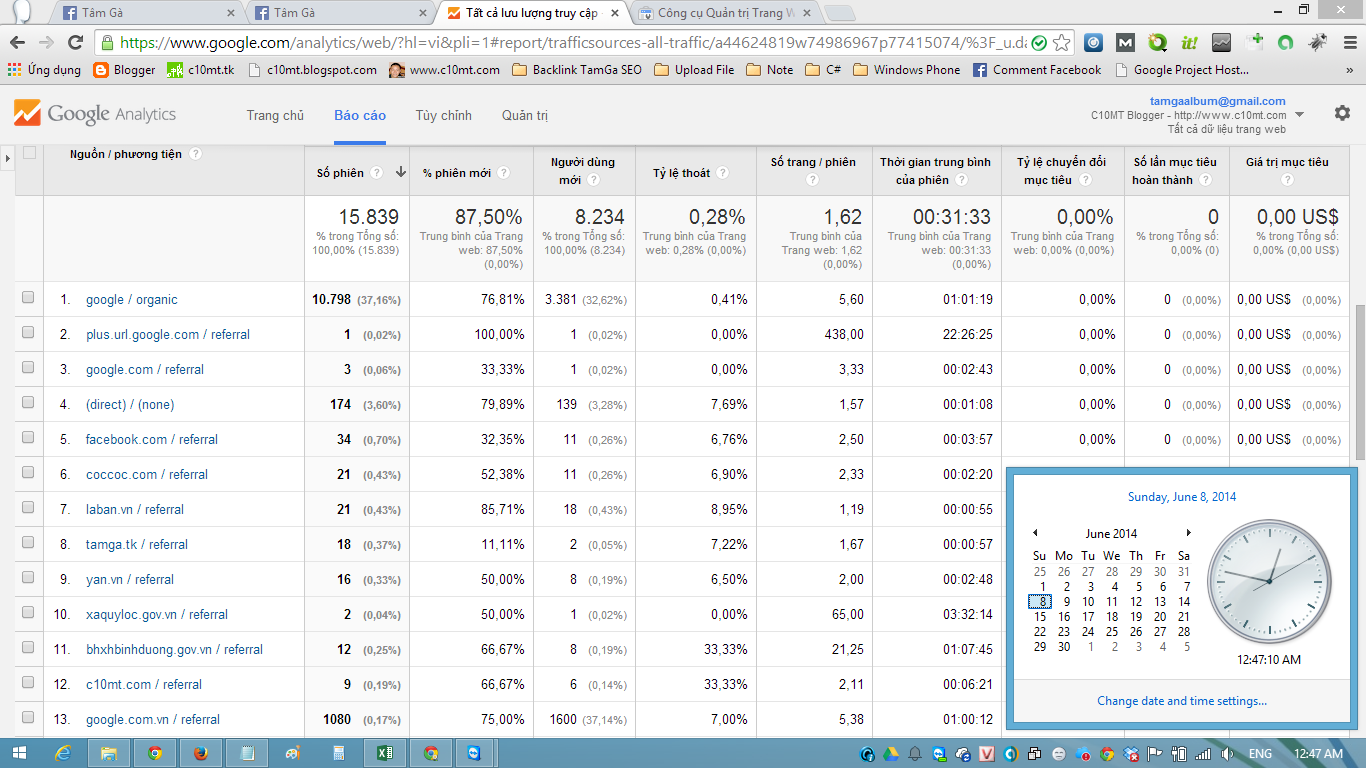
Task: Click the Google Drive tray icon
Action: [891, 754]
